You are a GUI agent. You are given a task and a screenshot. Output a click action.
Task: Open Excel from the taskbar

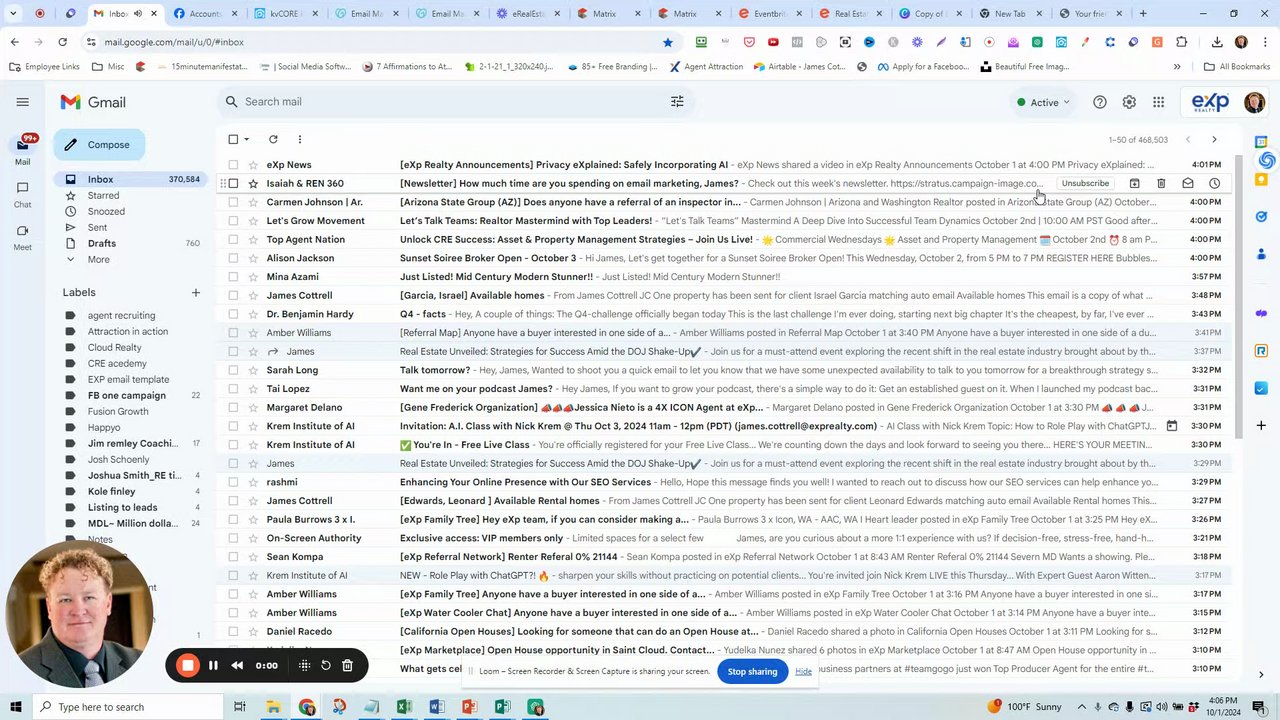point(404,707)
